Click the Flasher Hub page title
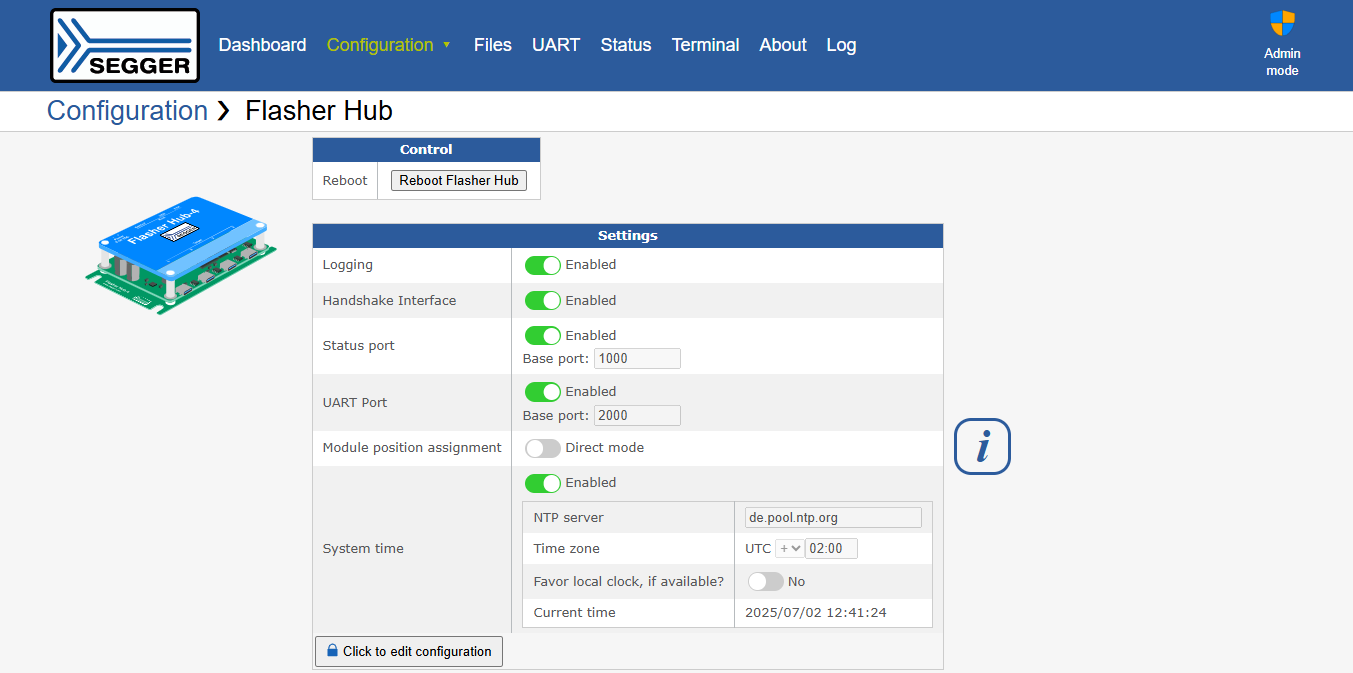The image size is (1353, 673). pos(319,110)
